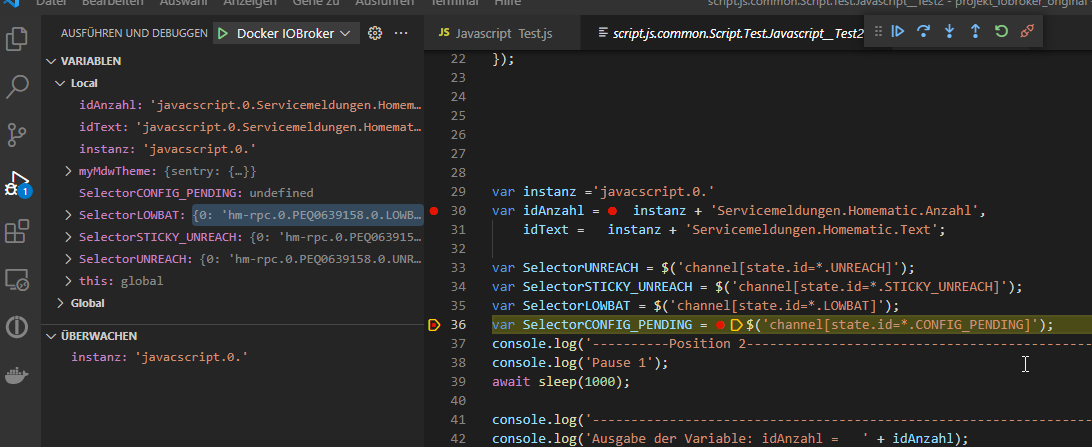Collapse the VARIABLEN section
Viewport: 1092px width, 447px height.
pyautogui.click(x=51, y=61)
